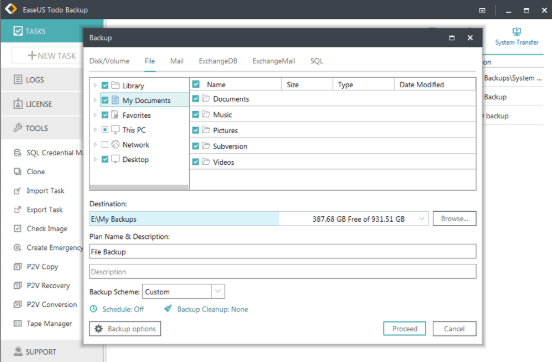Open the P2V Recovery icon
552x362 pixels.
pos(17,286)
